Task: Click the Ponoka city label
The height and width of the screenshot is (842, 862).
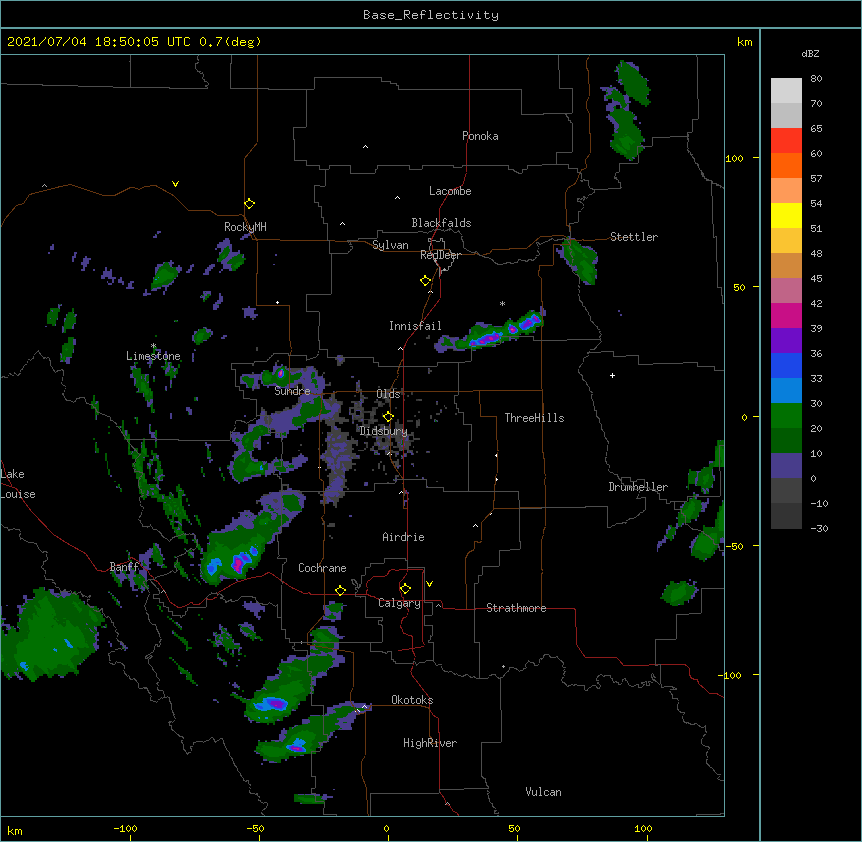Action: [x=480, y=136]
